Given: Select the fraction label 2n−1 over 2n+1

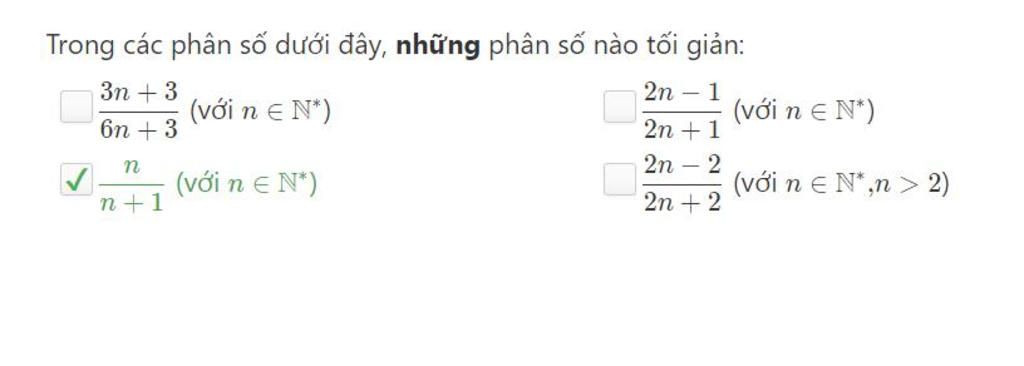Looking at the screenshot, I should [x=682, y=110].
